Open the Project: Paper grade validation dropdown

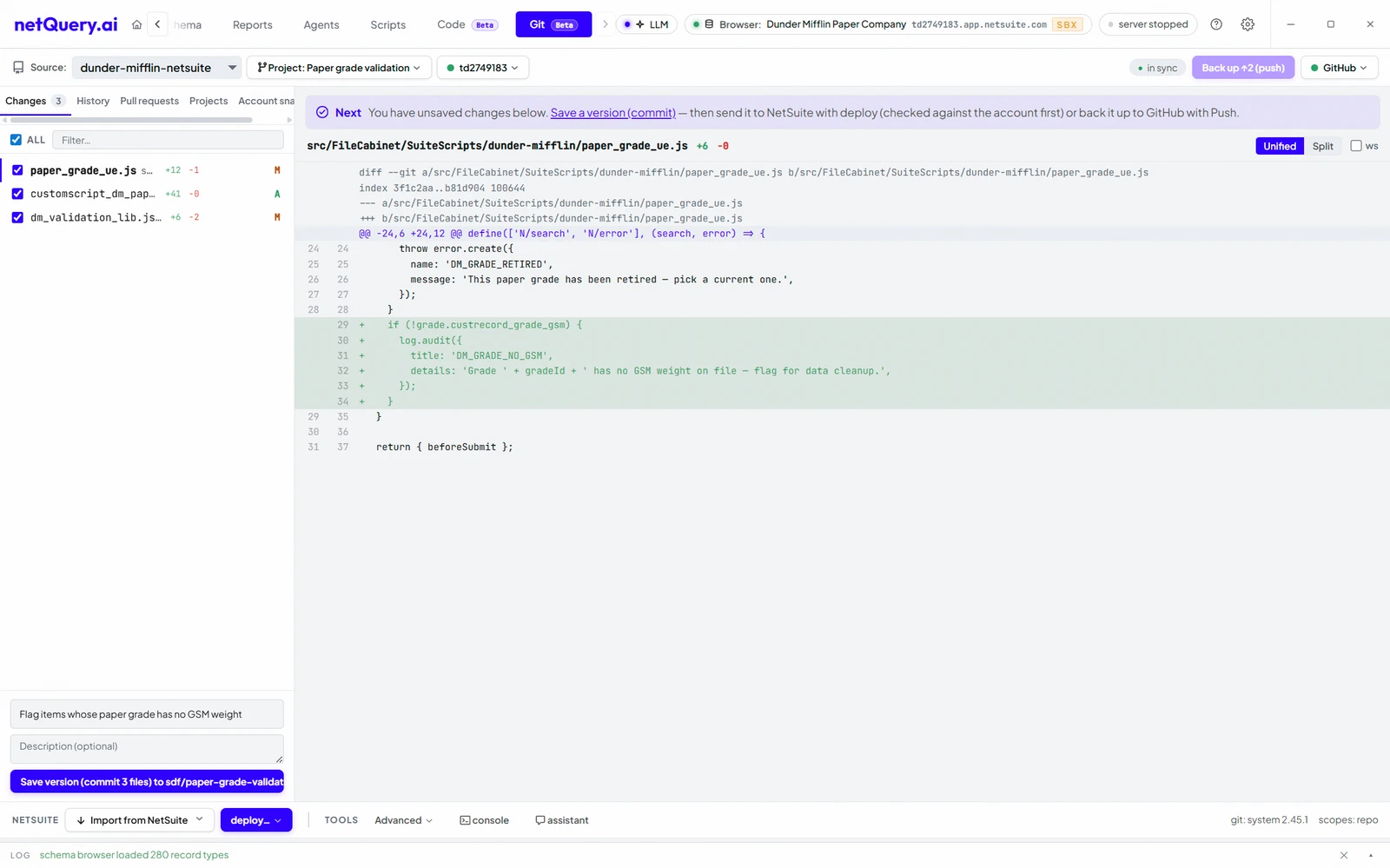pyautogui.click(x=339, y=68)
